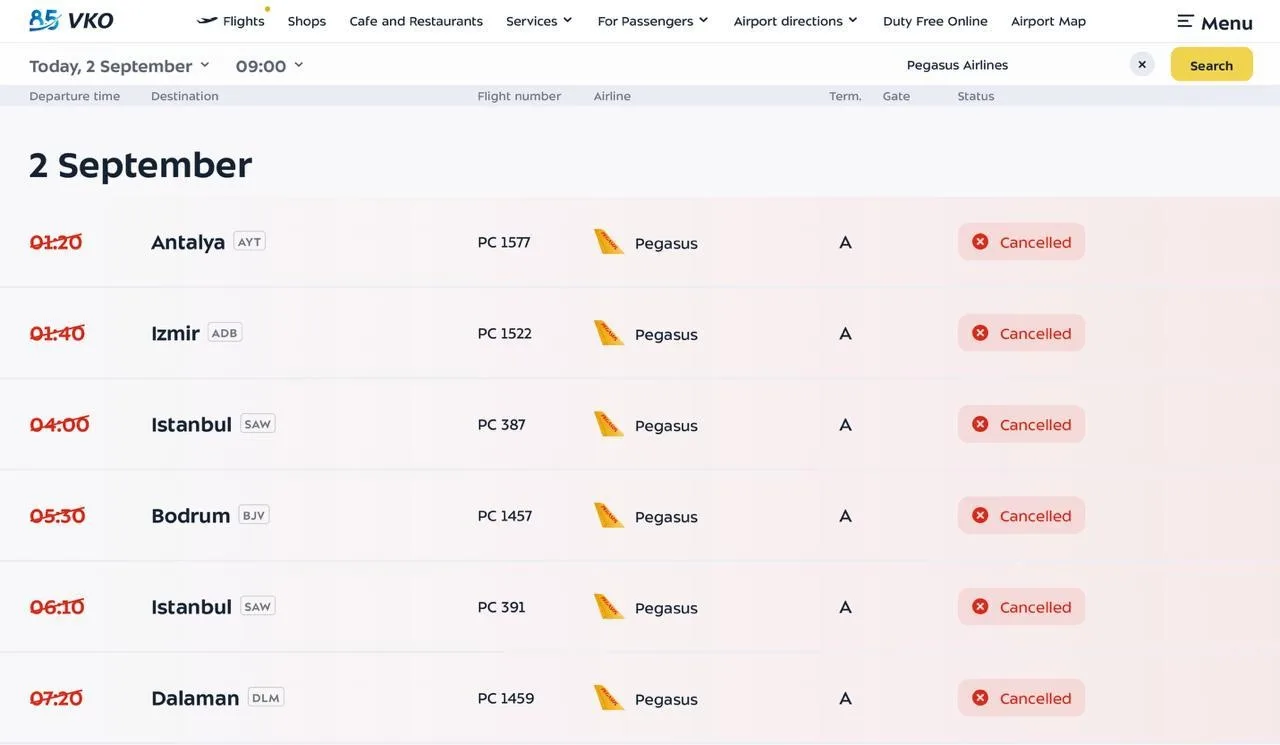The image size is (1280, 745).
Task: Click Pegasus logo in Antalya row
Action: [608, 242]
